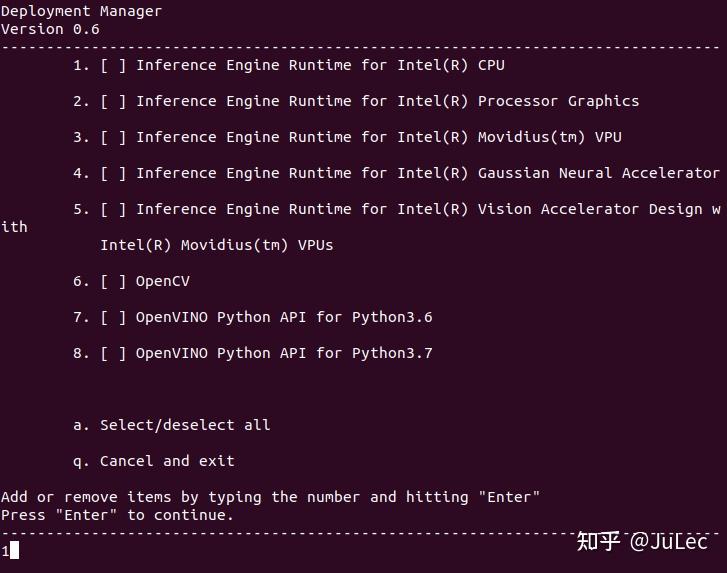Toggle checkbox for Processor Graphics runtime
The image size is (727, 573).
coord(113,102)
